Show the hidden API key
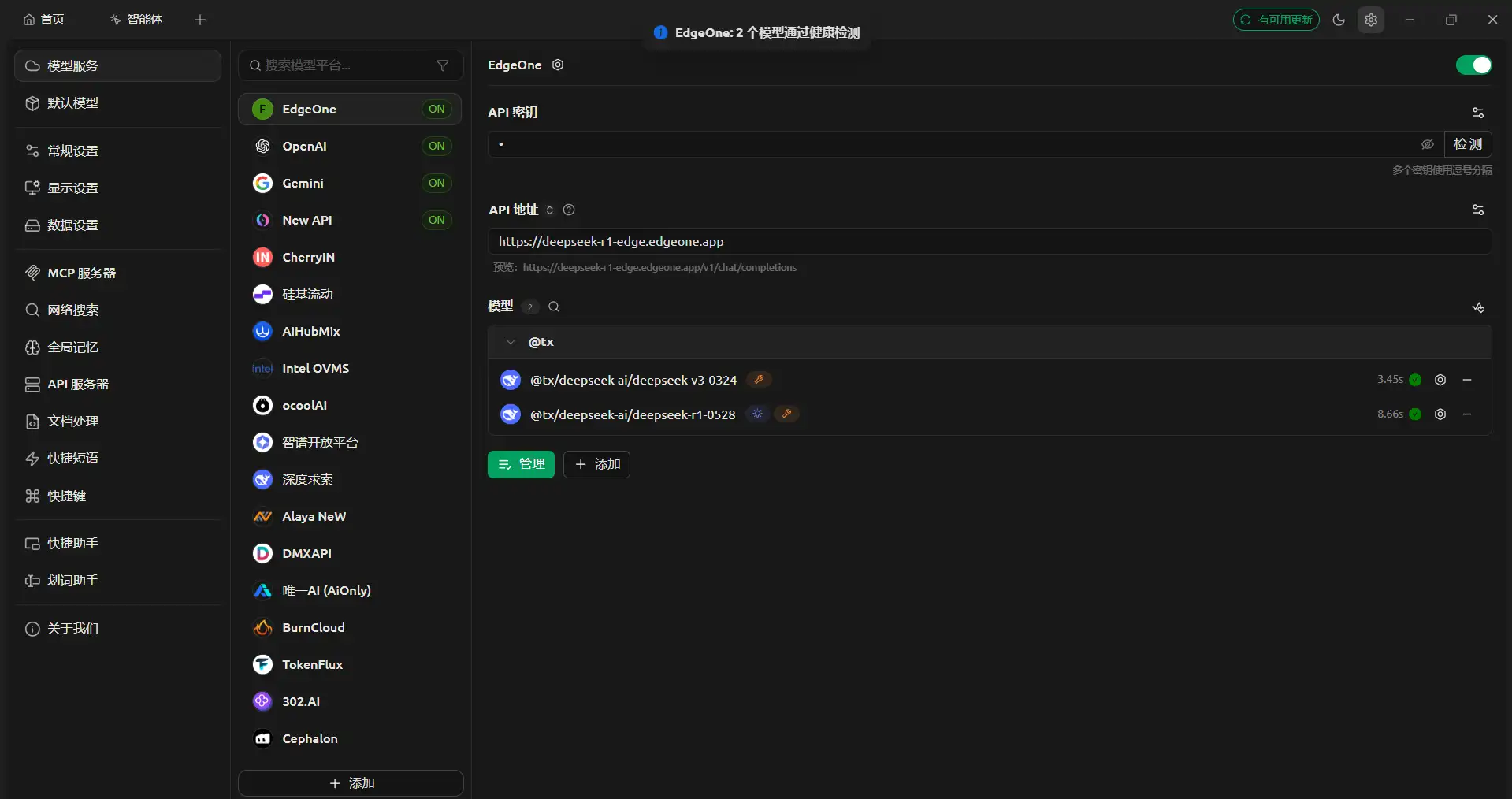This screenshot has height=799, width=1512. (x=1427, y=144)
